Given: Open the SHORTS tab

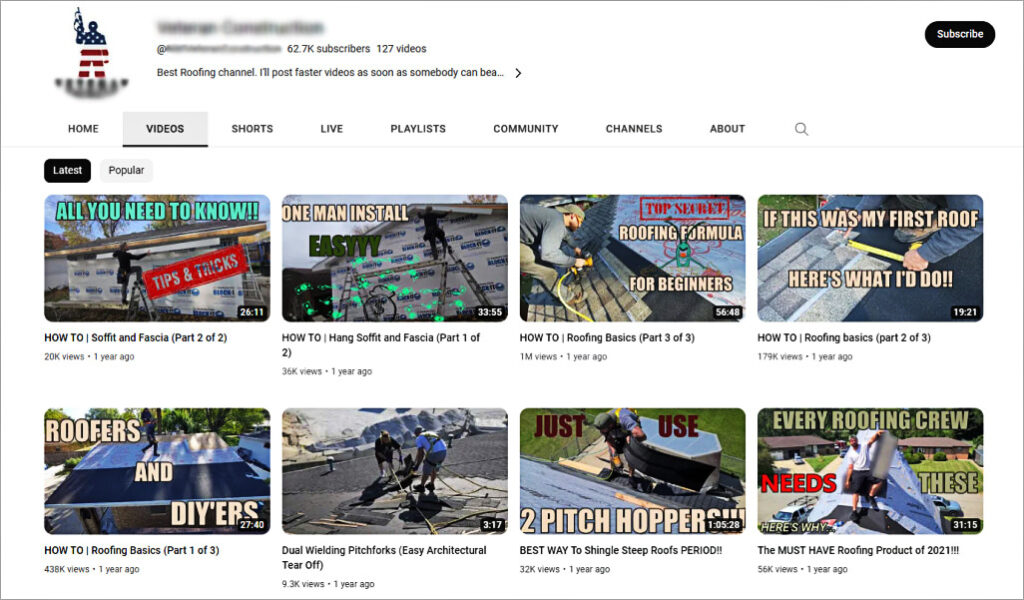Looking at the screenshot, I should click(x=251, y=128).
